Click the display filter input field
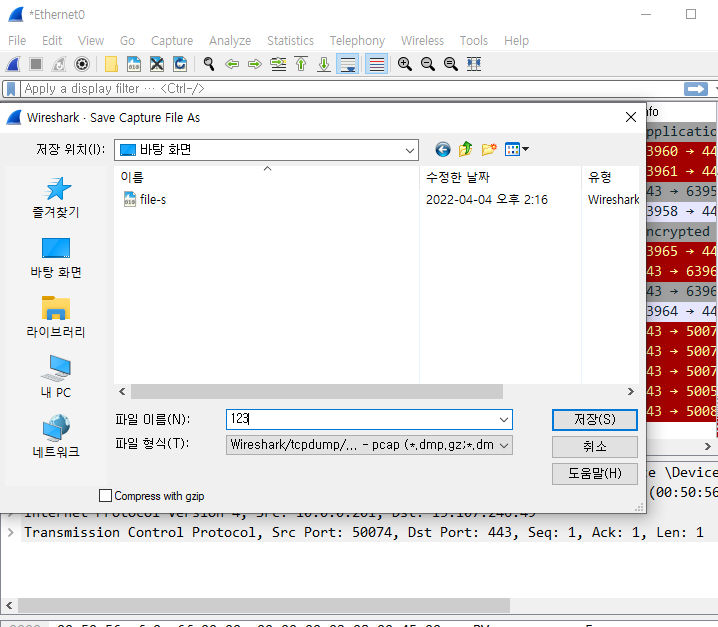Screen dimensions: 718x627 coord(350,89)
